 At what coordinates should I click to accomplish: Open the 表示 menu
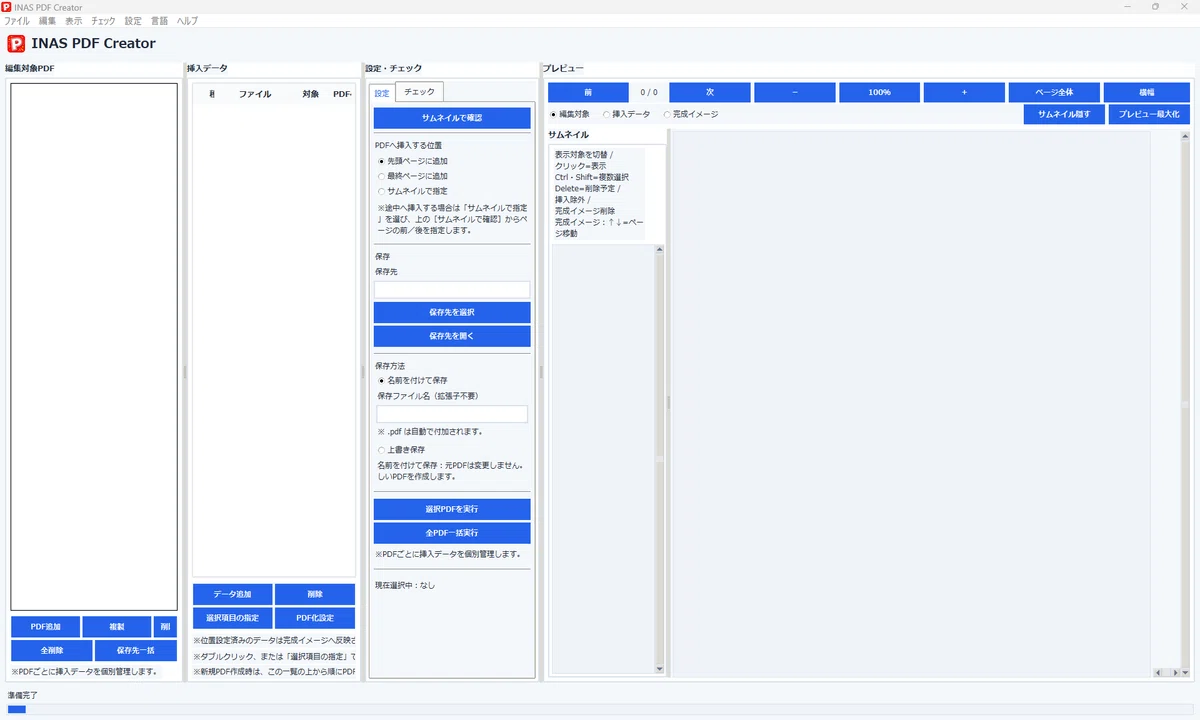(x=74, y=21)
